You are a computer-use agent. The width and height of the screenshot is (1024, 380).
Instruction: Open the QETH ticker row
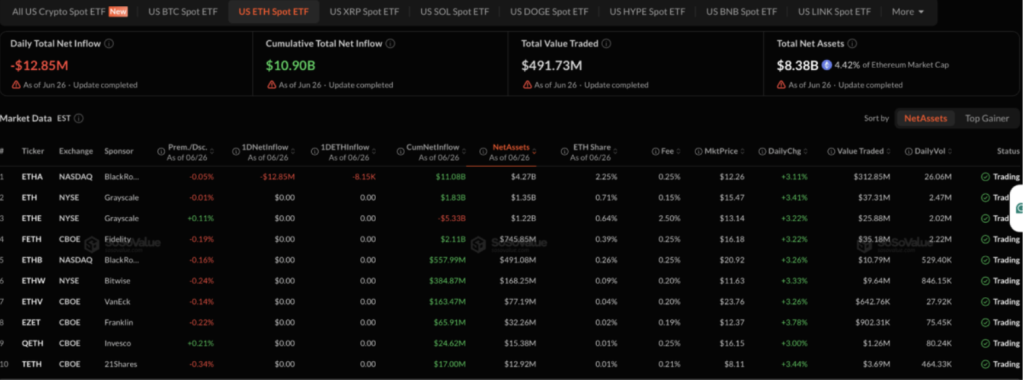point(512,343)
